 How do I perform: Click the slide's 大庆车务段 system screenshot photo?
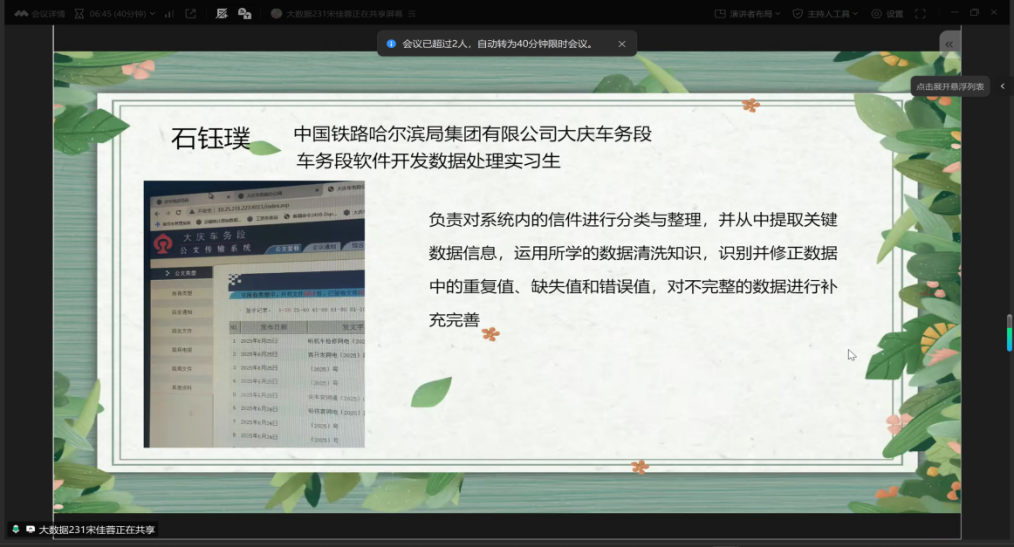coord(254,314)
